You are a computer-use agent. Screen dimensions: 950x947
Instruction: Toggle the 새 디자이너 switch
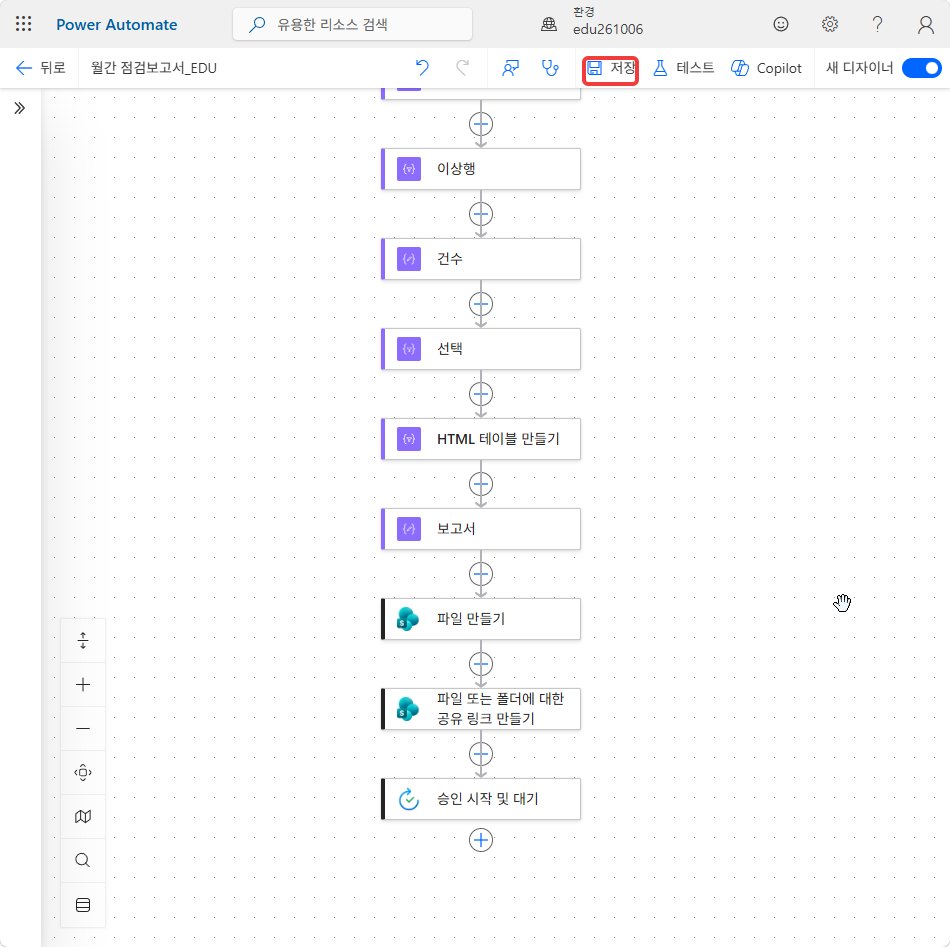921,68
